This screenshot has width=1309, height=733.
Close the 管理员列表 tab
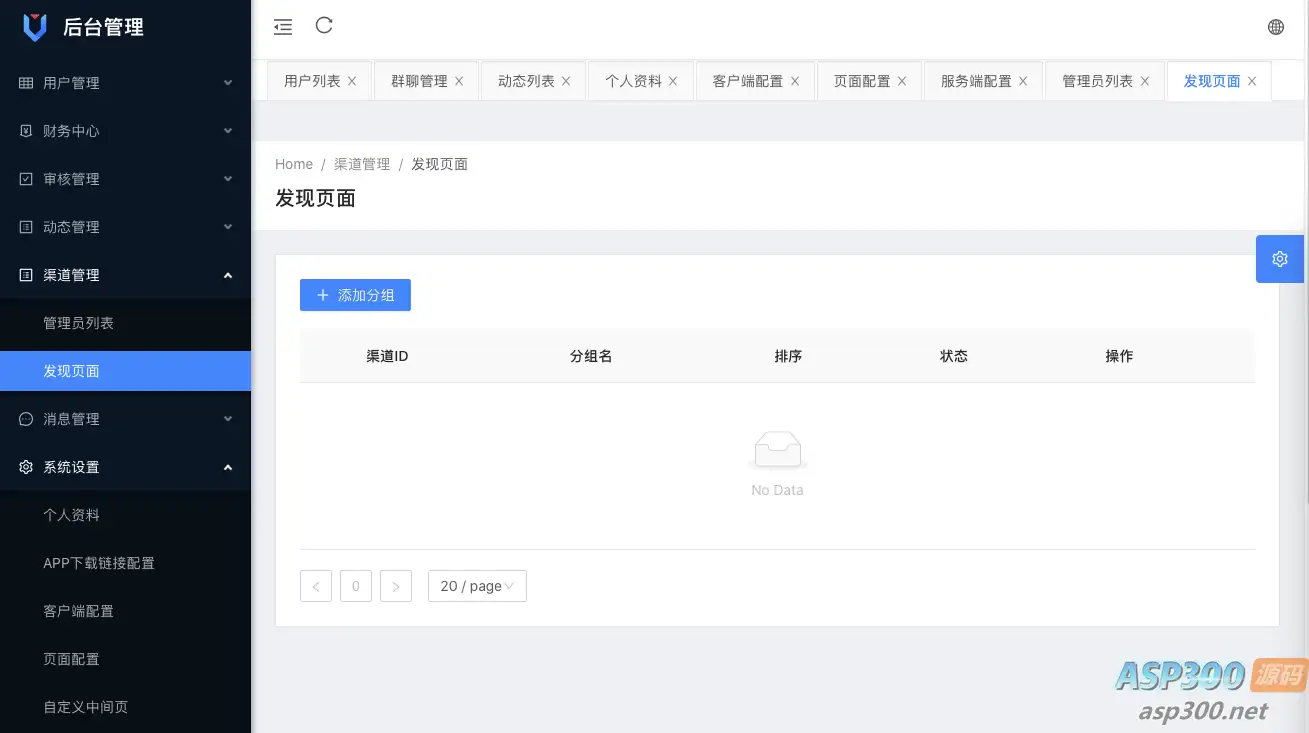tap(1145, 81)
